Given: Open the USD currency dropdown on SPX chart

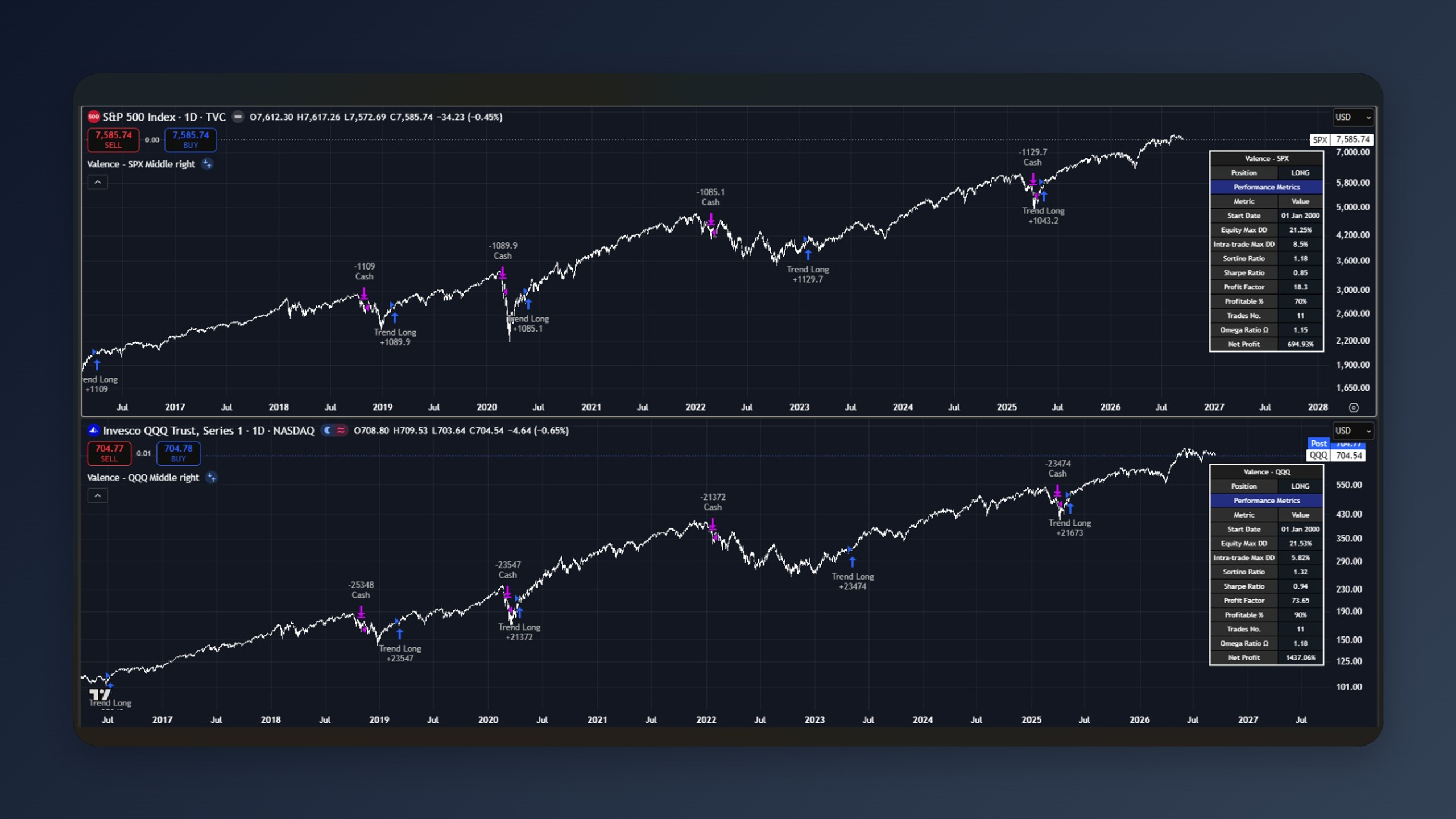Looking at the screenshot, I should (x=1353, y=117).
